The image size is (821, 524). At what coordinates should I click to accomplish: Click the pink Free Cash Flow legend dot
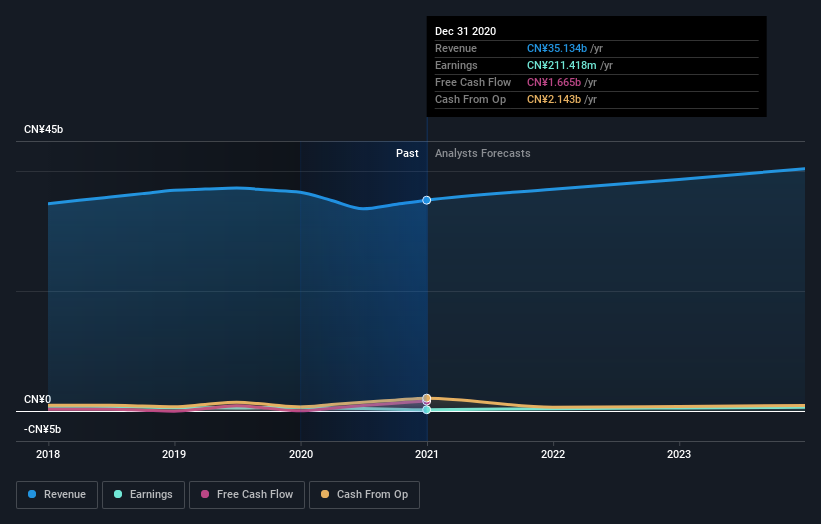205,494
